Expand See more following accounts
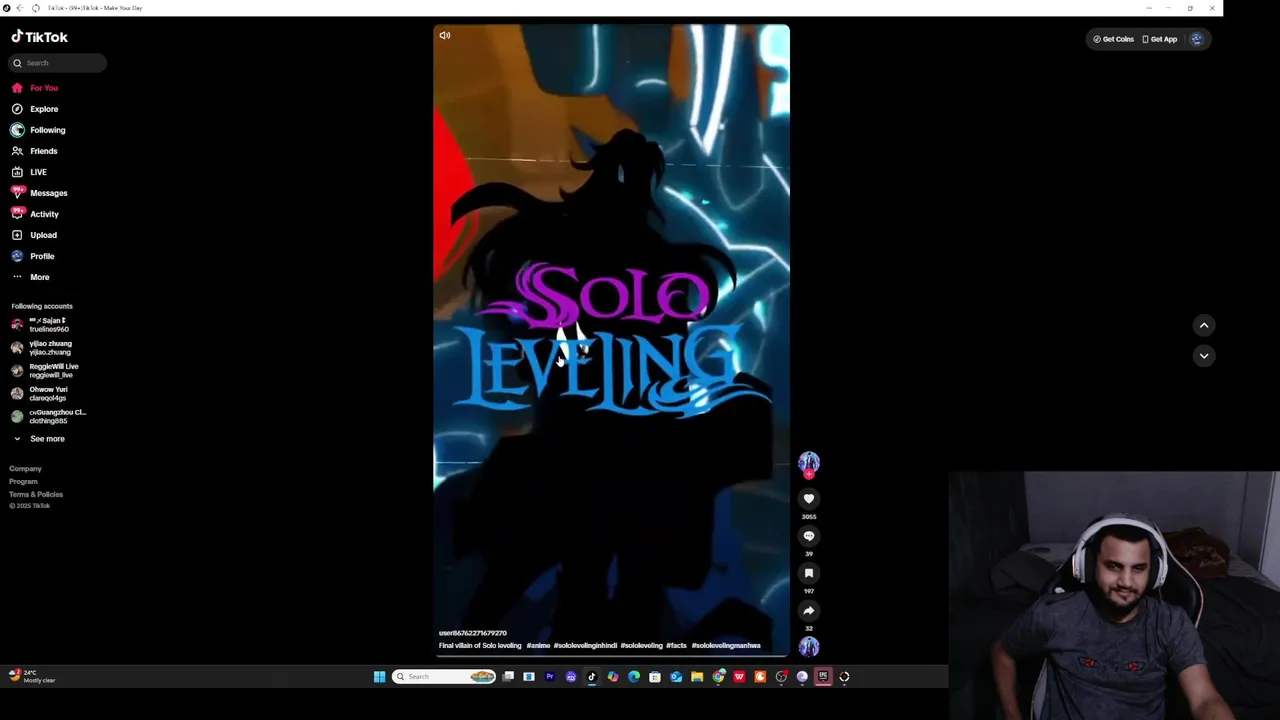 38,439
